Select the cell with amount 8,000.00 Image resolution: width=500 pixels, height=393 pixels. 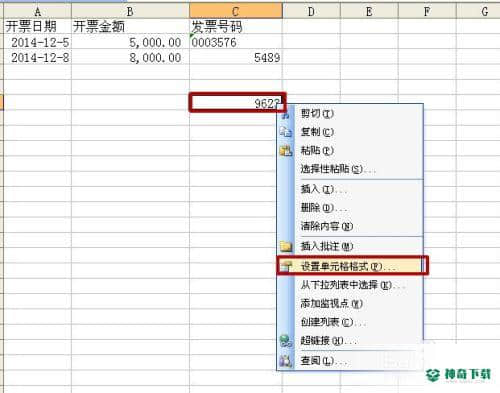click(130, 58)
